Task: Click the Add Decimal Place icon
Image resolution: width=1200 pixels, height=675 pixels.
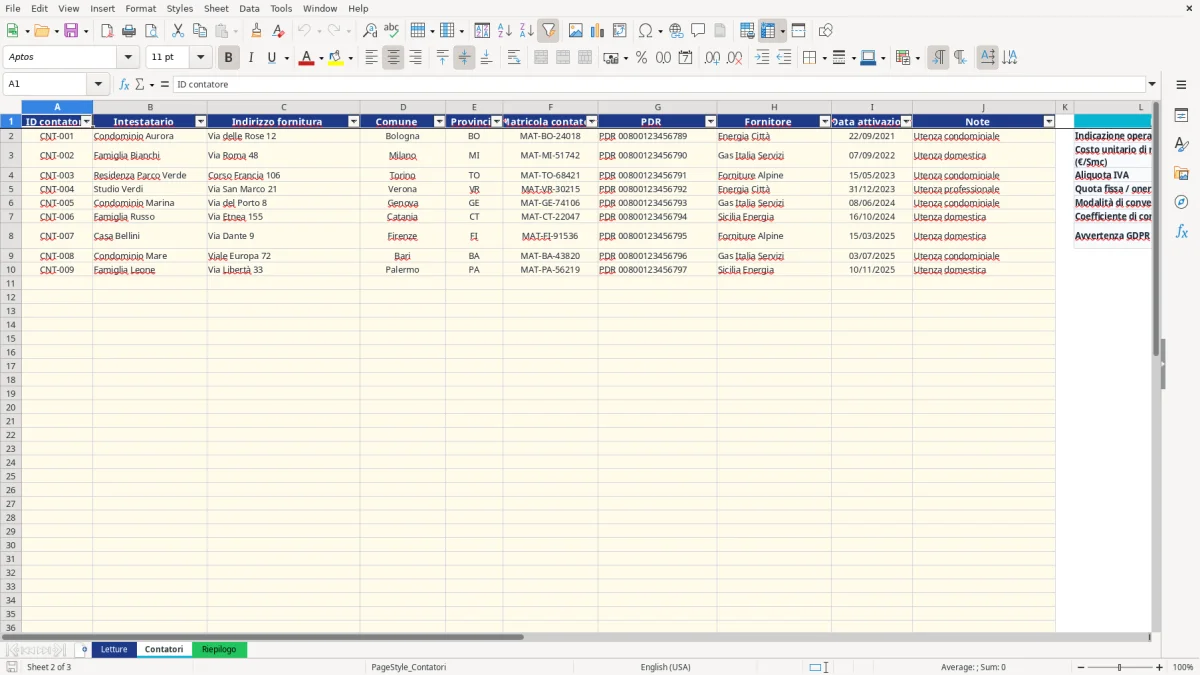Action: (712, 58)
